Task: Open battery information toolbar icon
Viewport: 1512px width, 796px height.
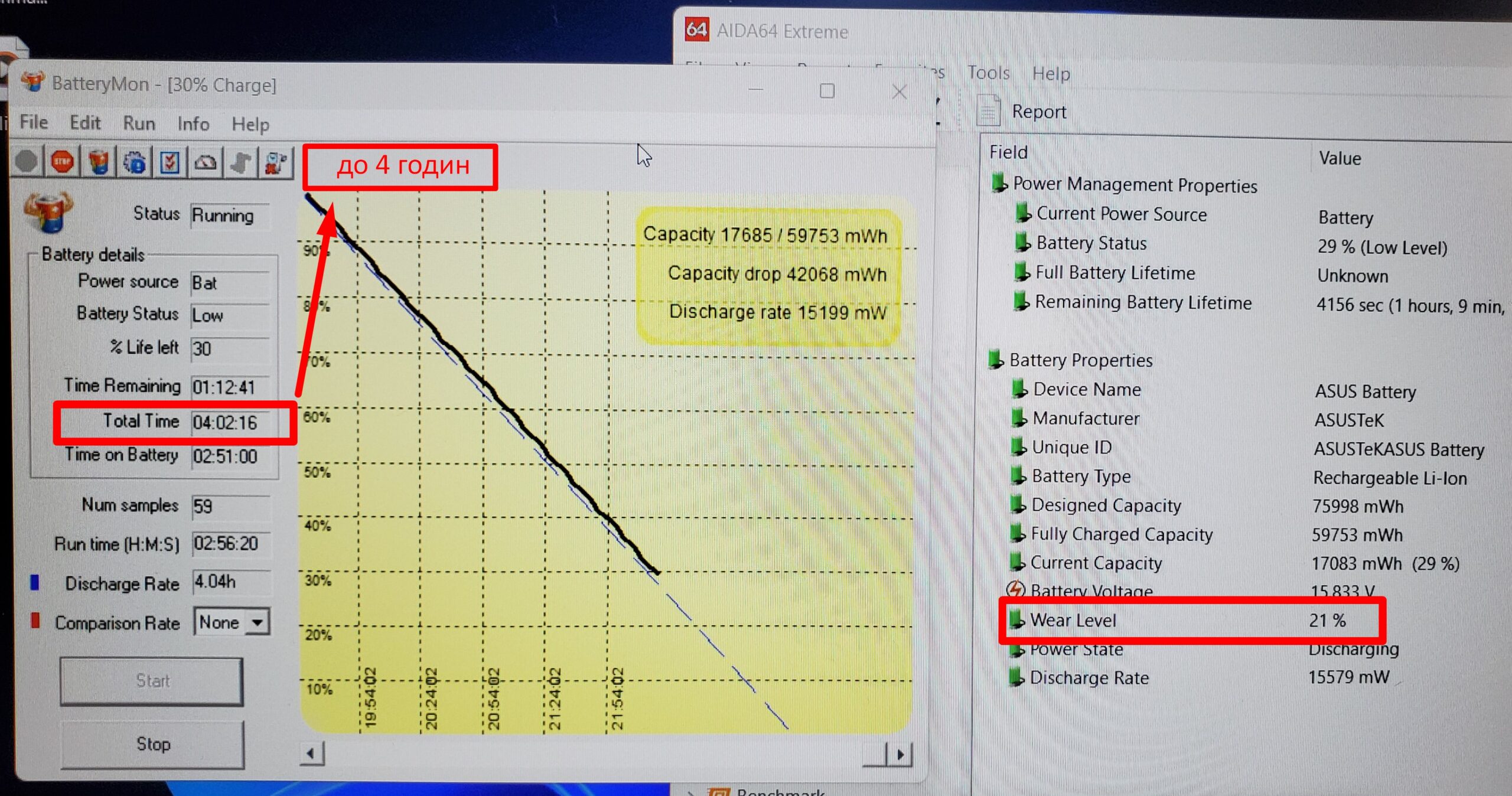Action: coord(99,162)
